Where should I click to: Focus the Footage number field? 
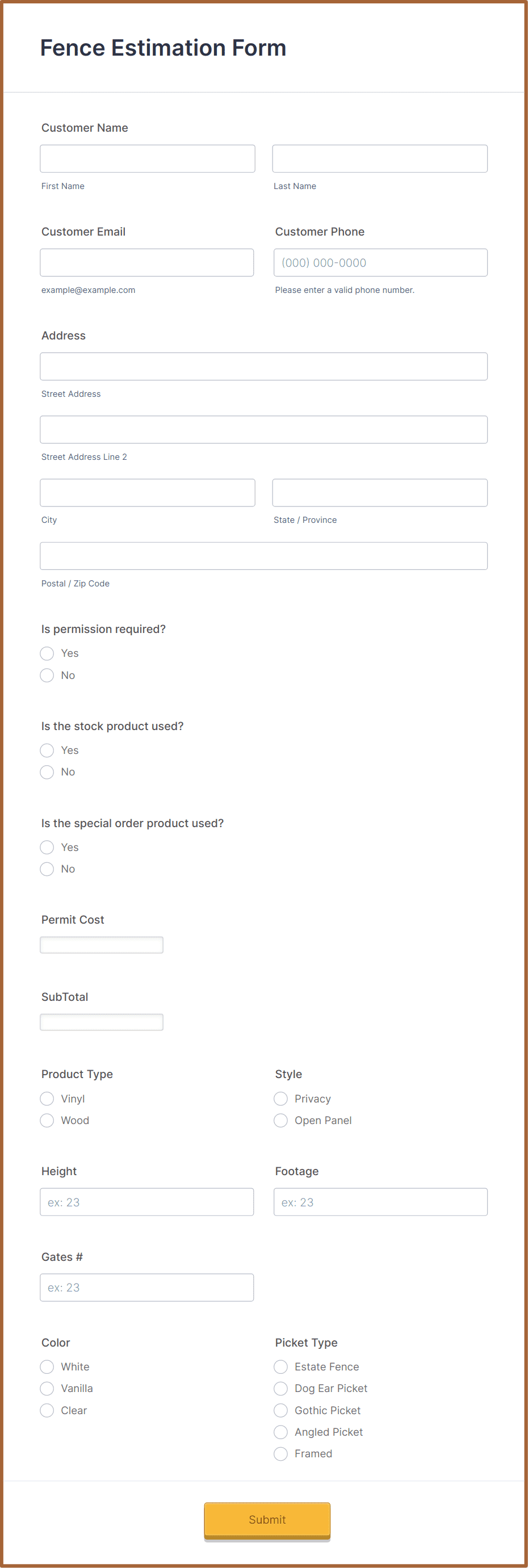380,1202
